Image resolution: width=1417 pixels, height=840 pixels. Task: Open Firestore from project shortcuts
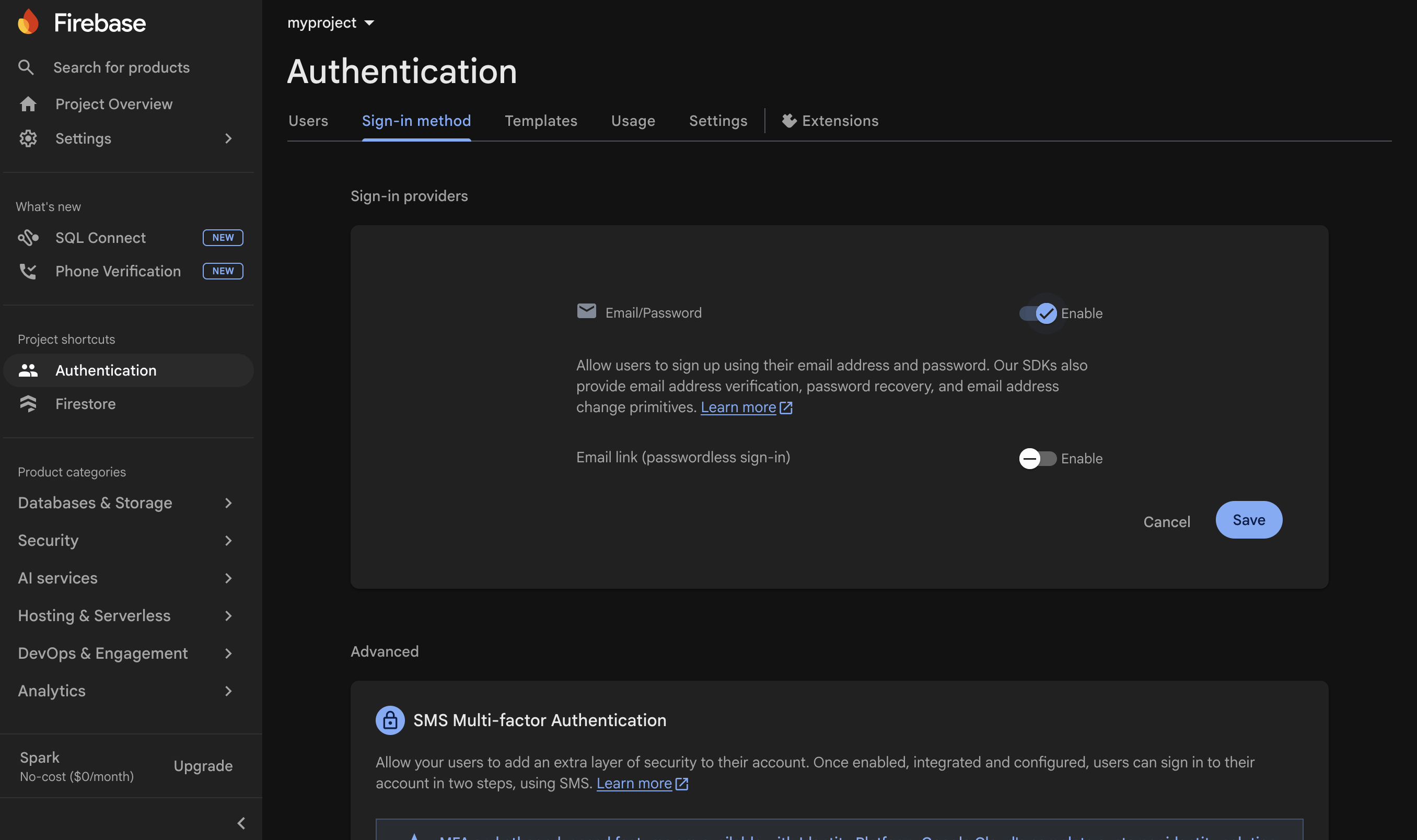click(128, 404)
